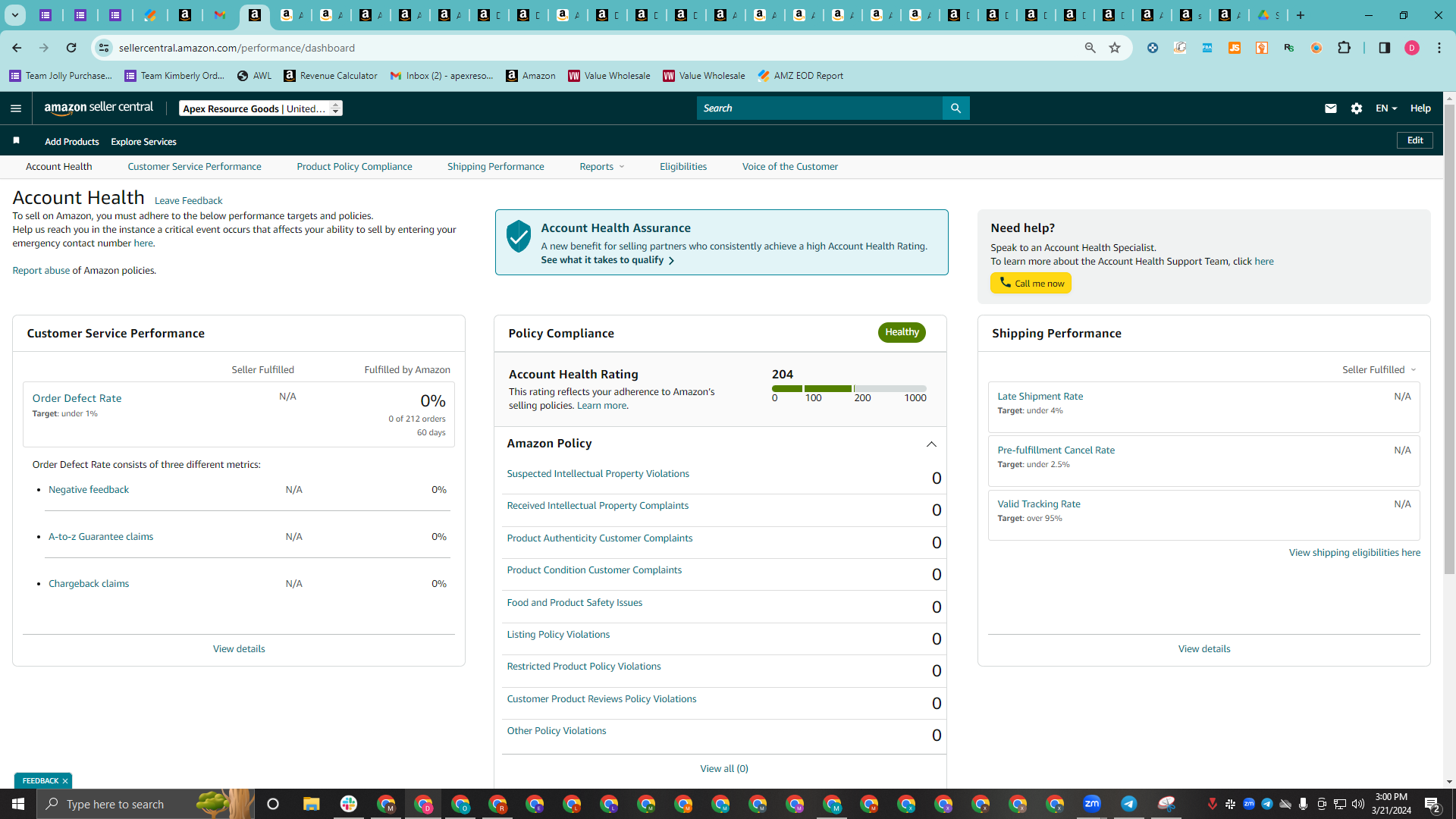Open the Eligibilities tab

tap(682, 167)
